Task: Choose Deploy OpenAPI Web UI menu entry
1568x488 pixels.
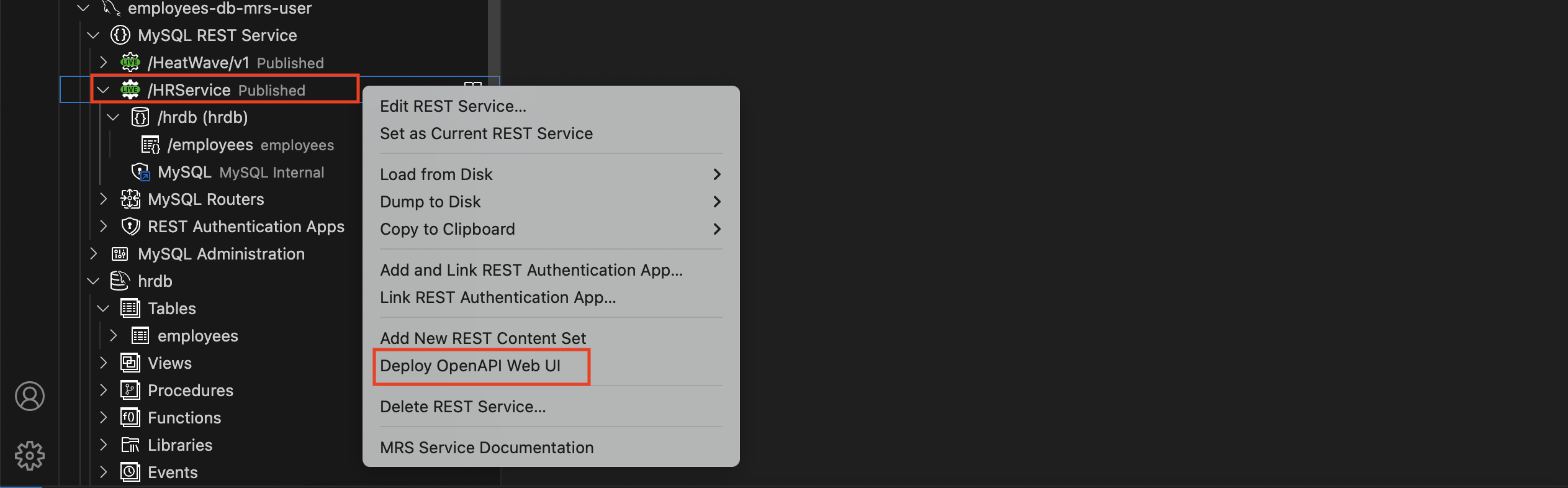Action: [471, 366]
